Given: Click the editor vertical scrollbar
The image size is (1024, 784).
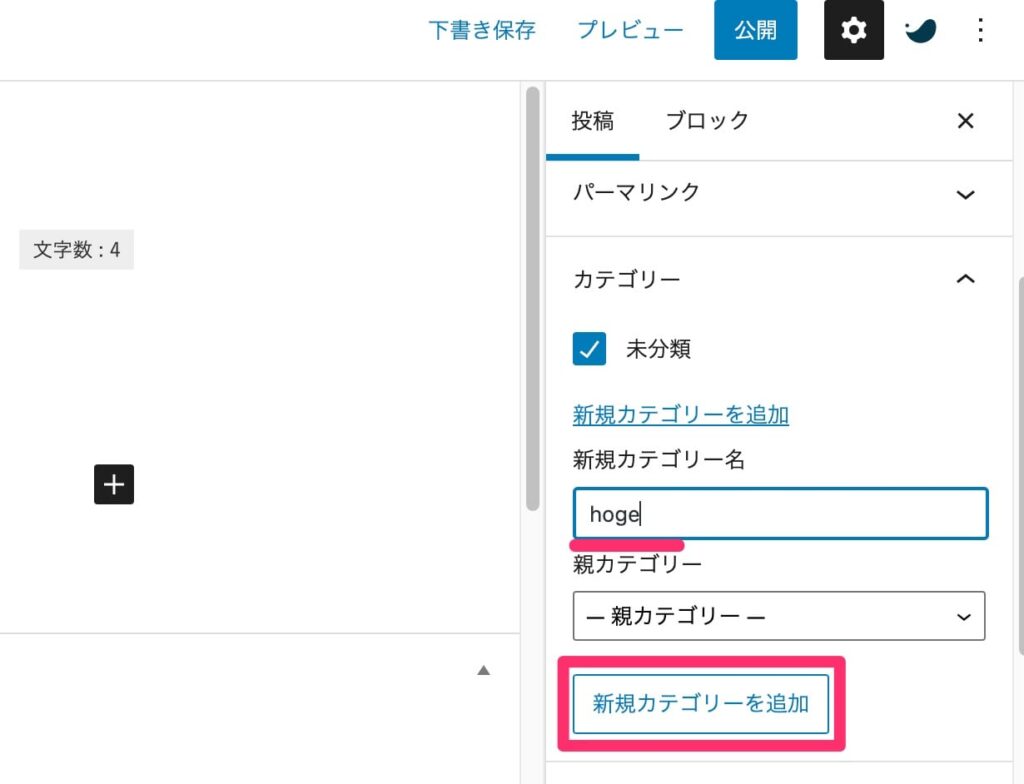Looking at the screenshot, I should (x=533, y=299).
